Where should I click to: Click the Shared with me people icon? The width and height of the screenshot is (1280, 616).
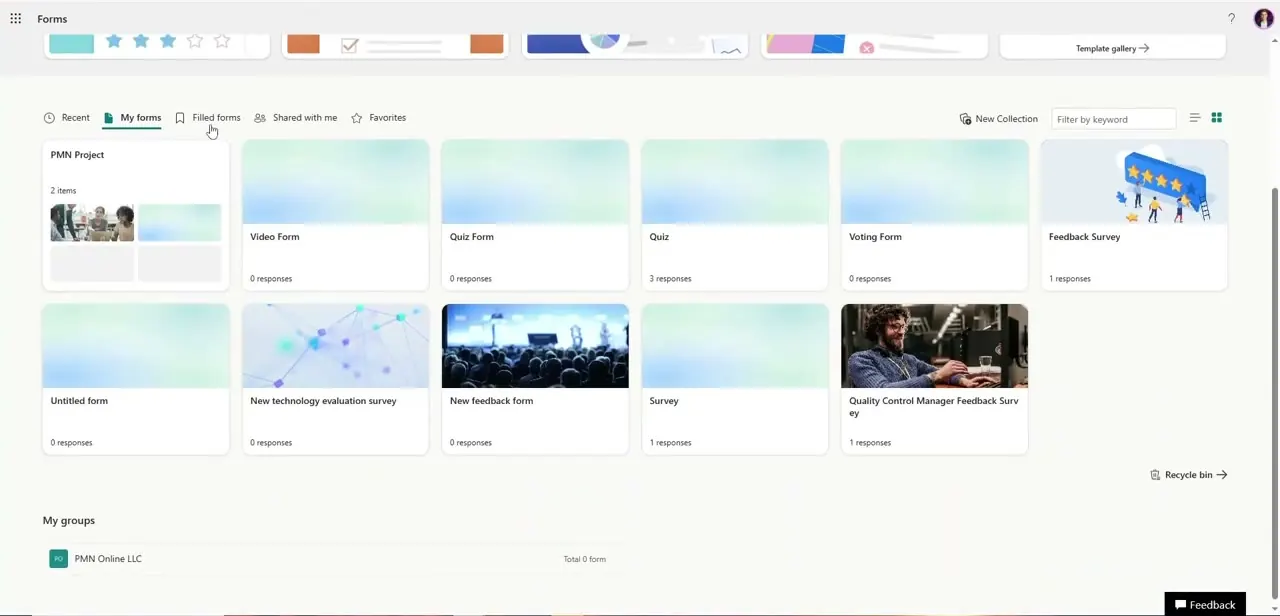coord(260,118)
